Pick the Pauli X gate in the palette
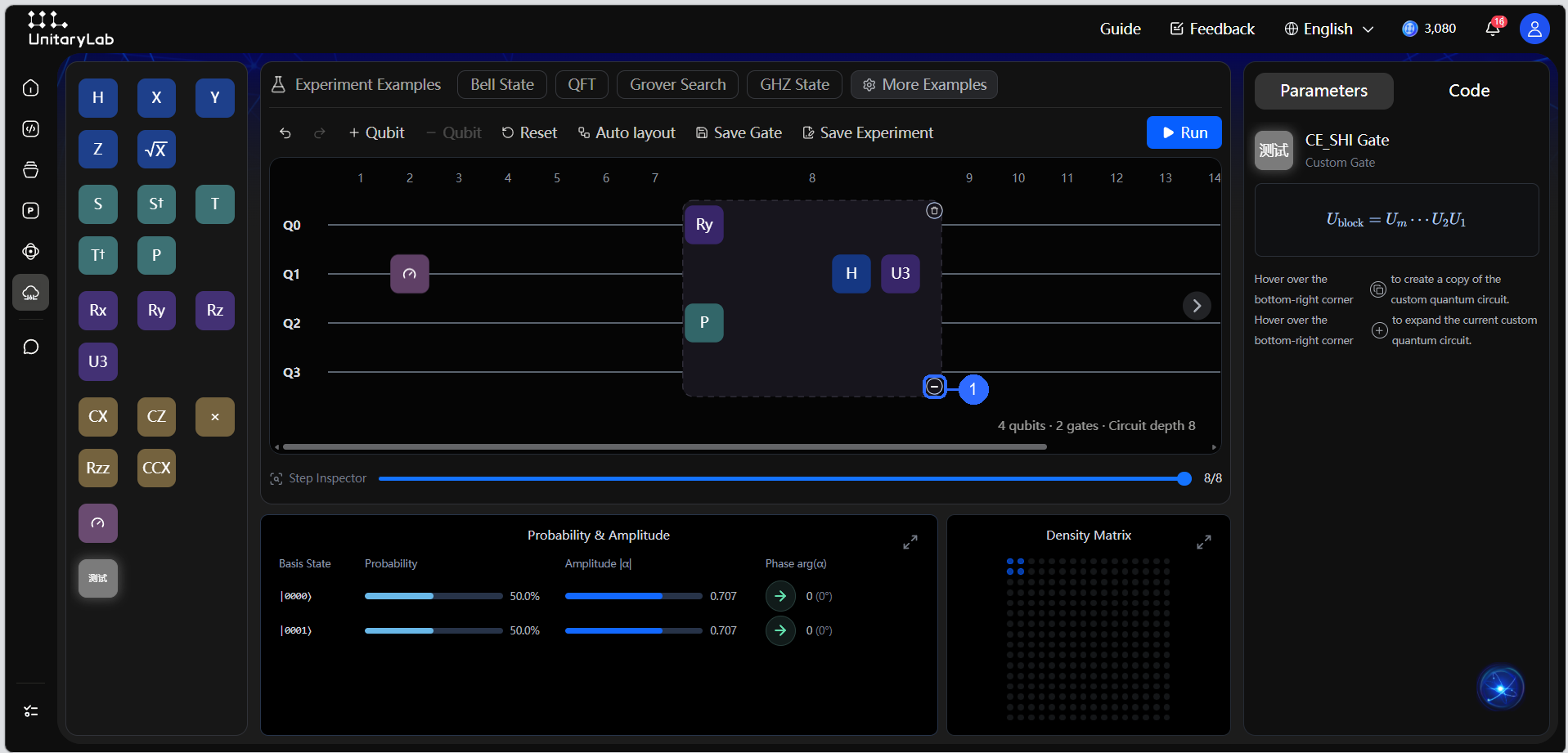This screenshot has width=1568, height=753. pos(156,98)
